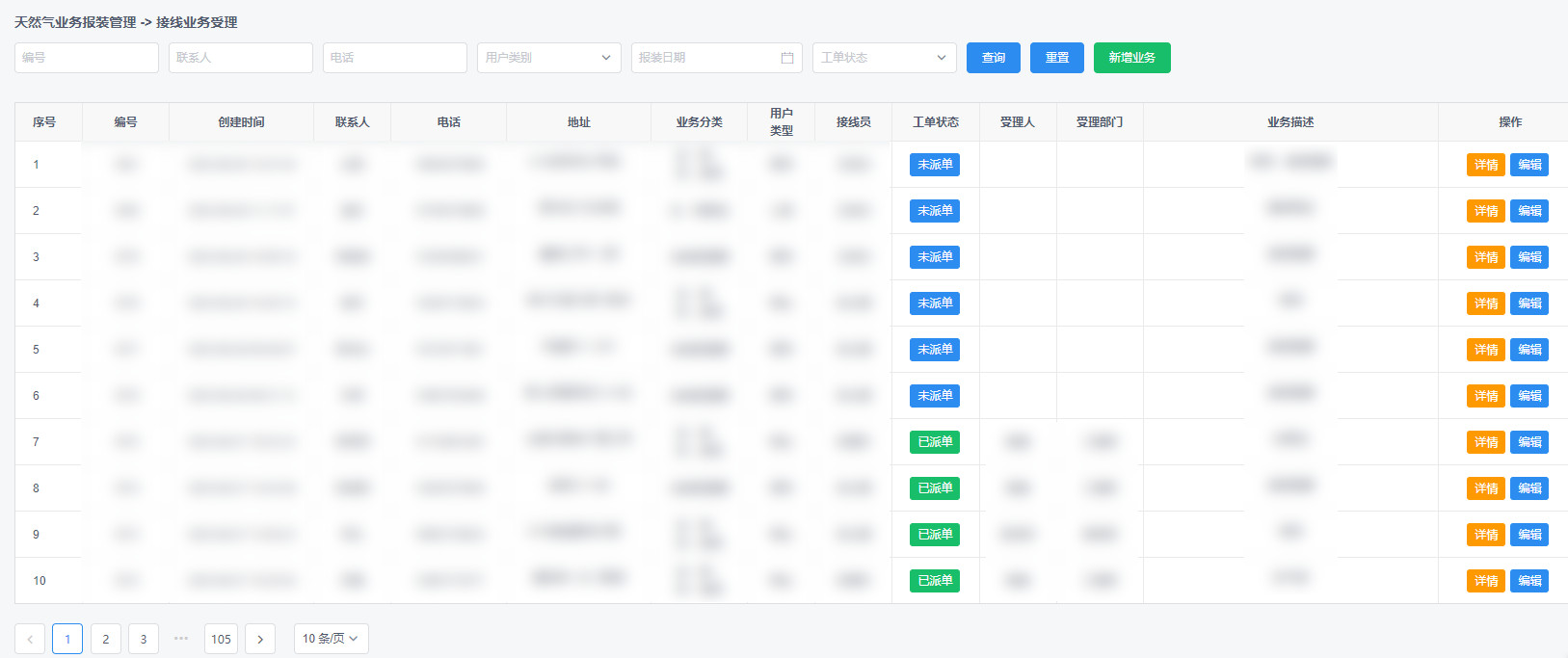Click the 编号 search input field
Screen dimensions: 1568x658
pos(87,58)
